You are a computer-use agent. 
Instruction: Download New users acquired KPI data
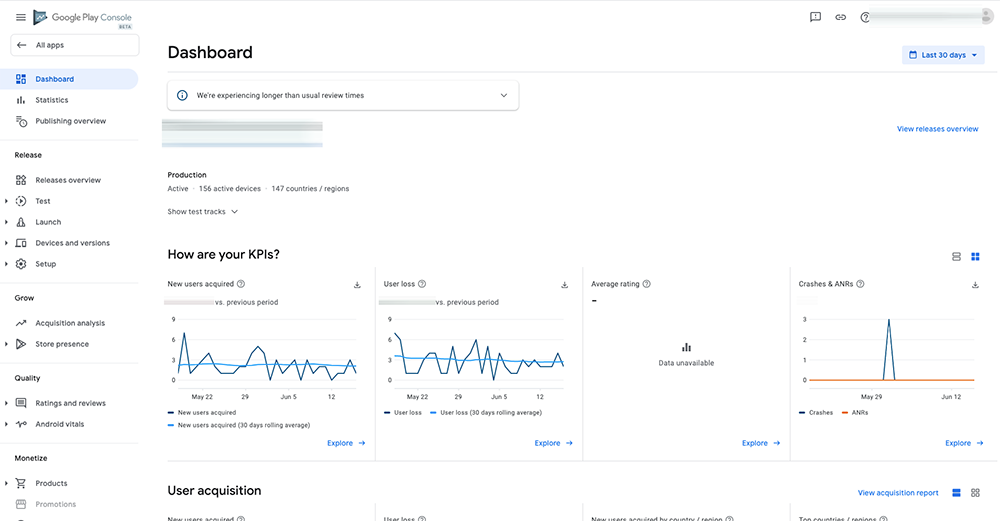(357, 285)
